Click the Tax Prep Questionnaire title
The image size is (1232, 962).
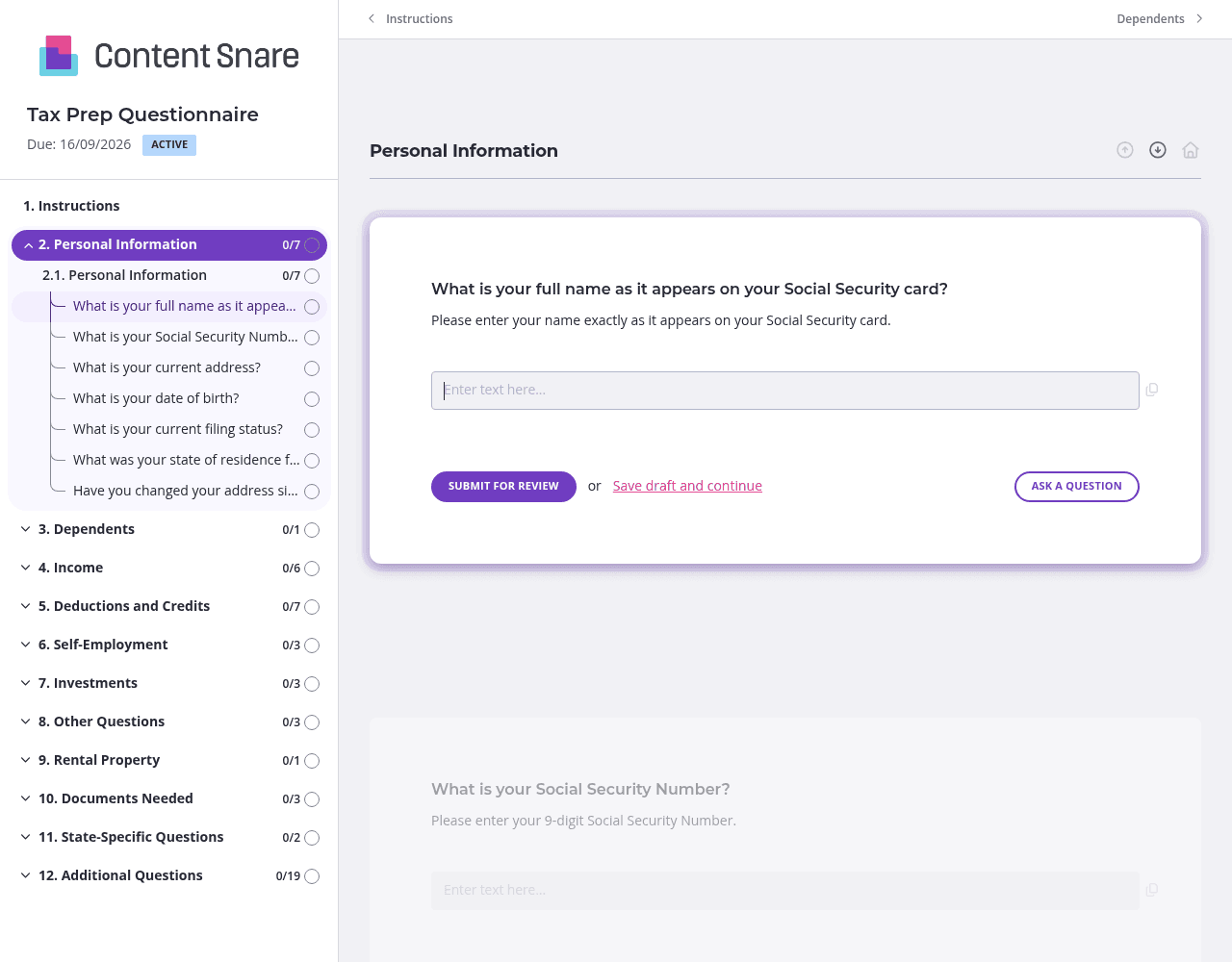(142, 114)
